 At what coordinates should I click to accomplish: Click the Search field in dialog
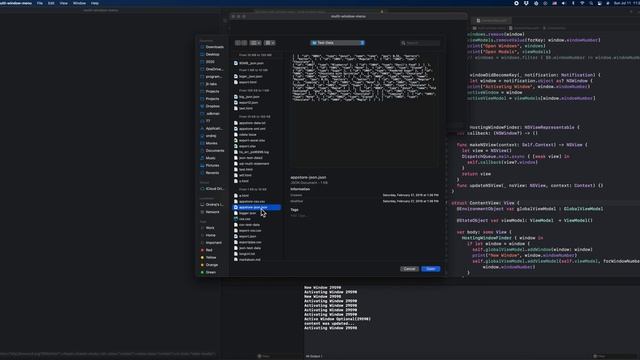pos(421,43)
